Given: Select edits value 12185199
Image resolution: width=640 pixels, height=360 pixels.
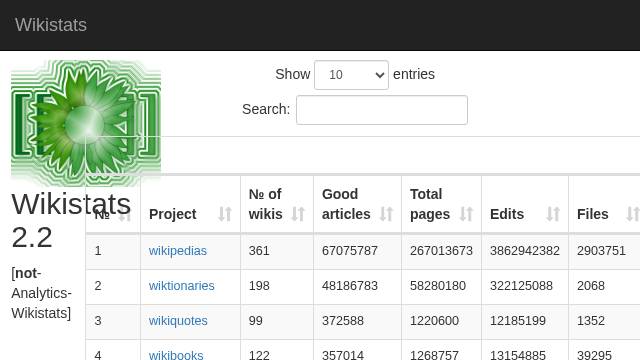Looking at the screenshot, I should [518, 321].
